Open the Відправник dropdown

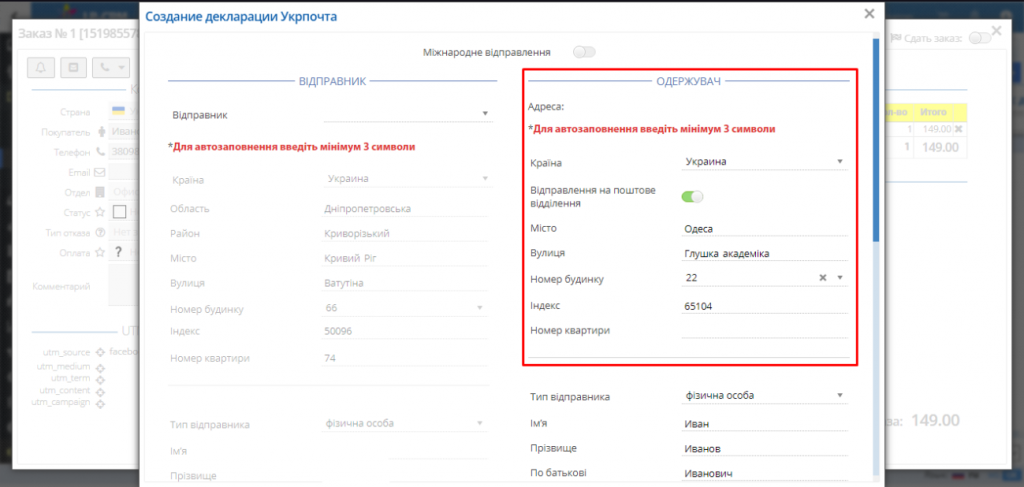408,114
